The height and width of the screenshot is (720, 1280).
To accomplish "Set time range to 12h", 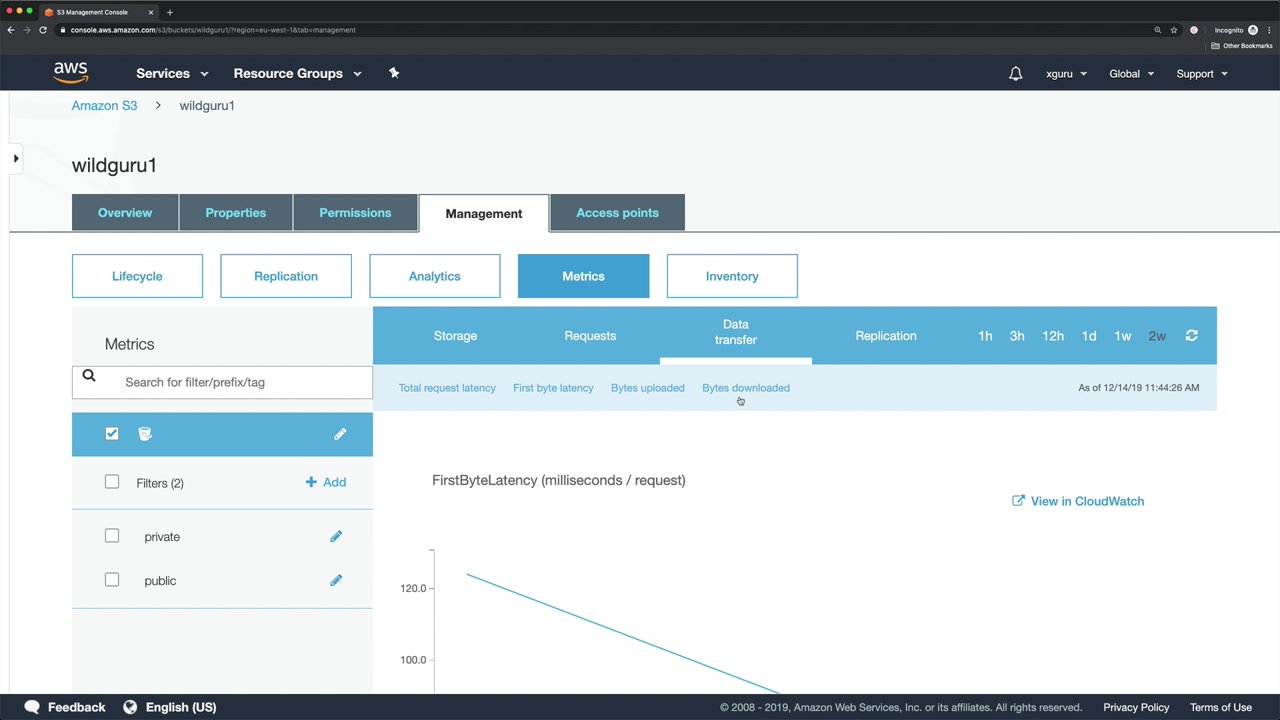I will coord(1053,336).
